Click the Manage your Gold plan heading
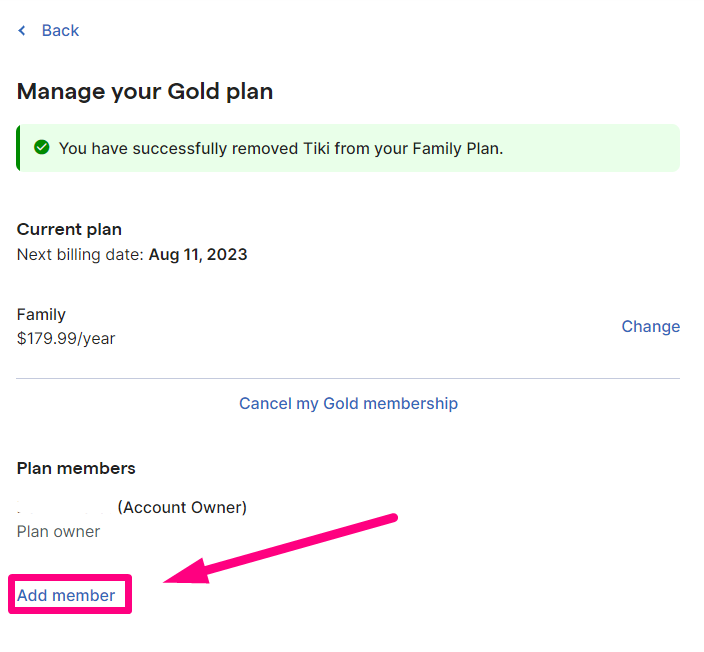The width and height of the screenshot is (704, 652). [145, 92]
